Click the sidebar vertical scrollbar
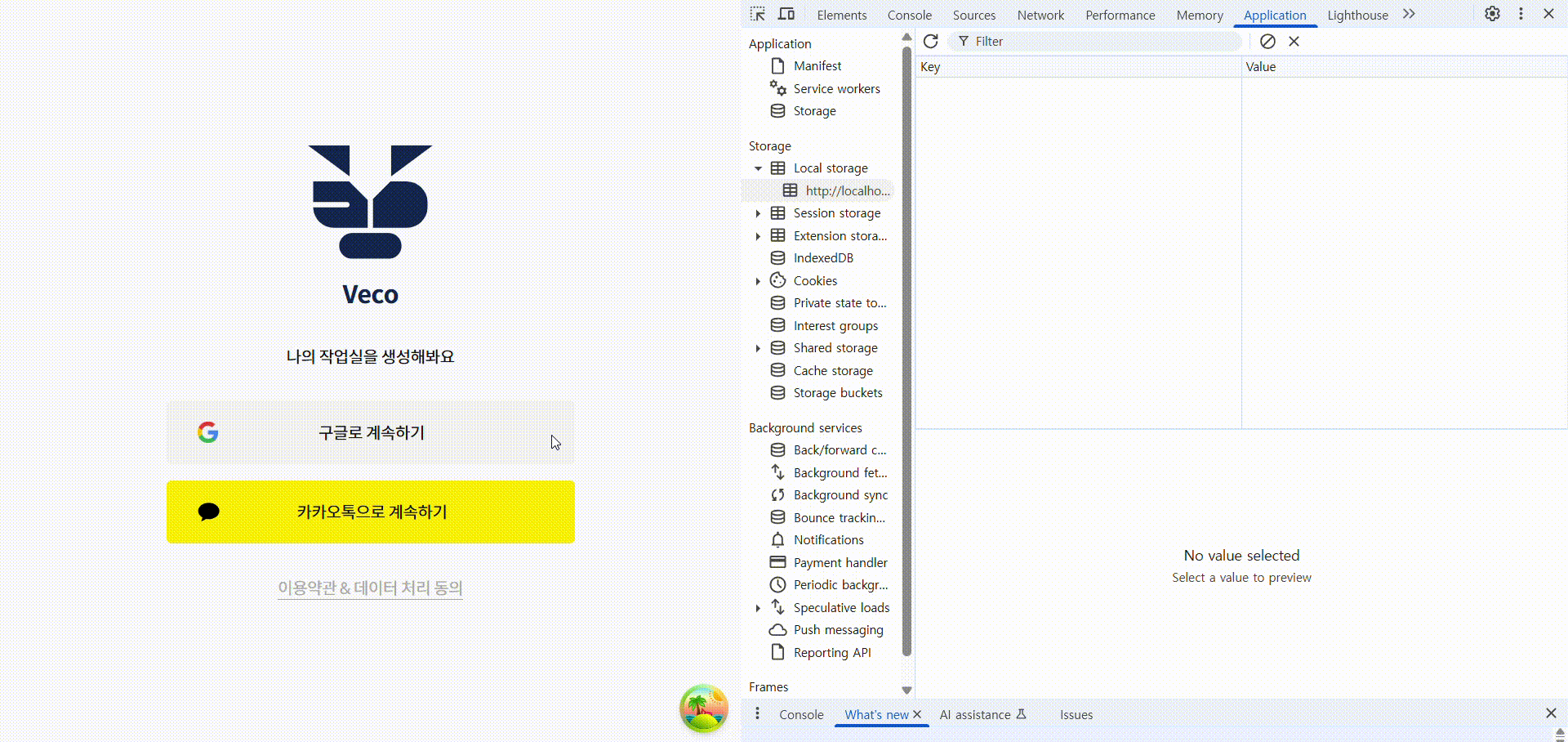The image size is (1568, 742). click(x=906, y=351)
